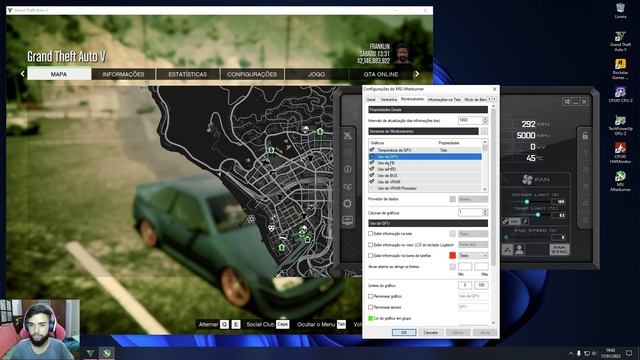Toggle LCD do teclado Logitech checkbox
The width and height of the screenshot is (640, 360).
click(371, 244)
